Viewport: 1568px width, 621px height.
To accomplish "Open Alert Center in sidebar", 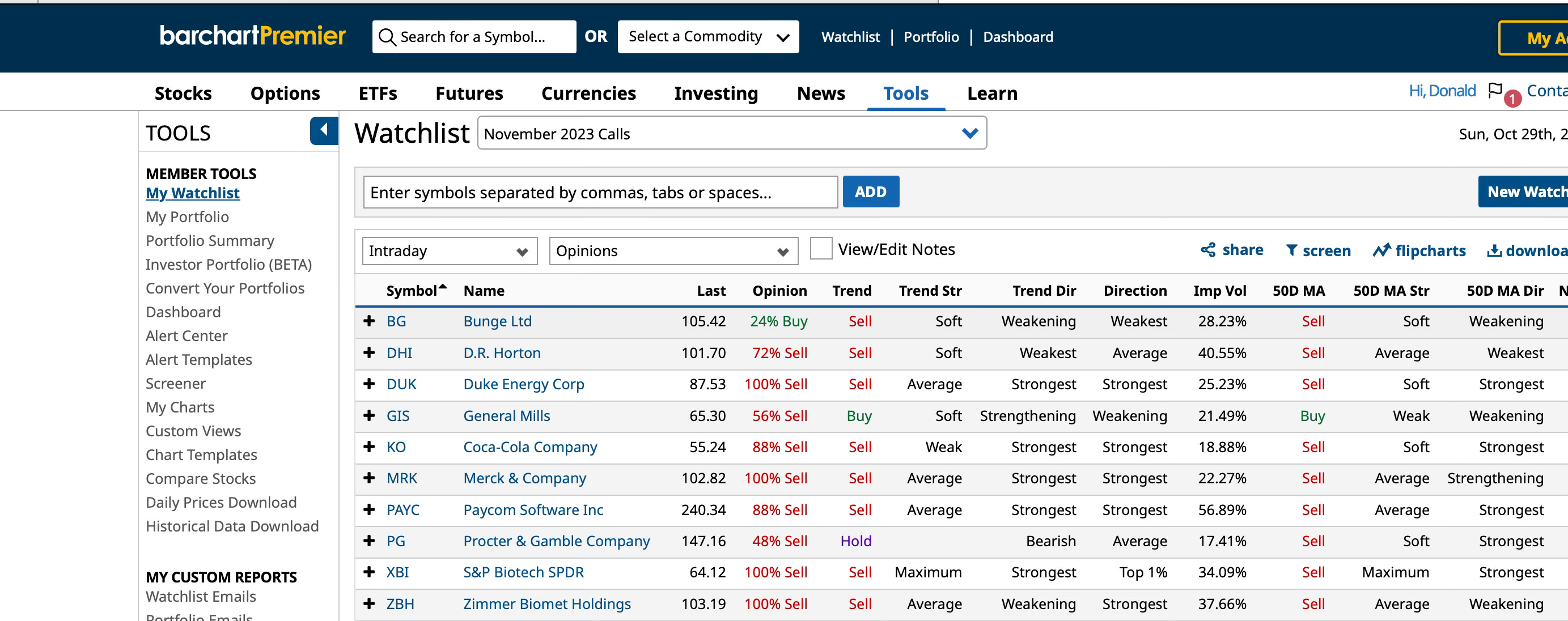I will click(187, 336).
